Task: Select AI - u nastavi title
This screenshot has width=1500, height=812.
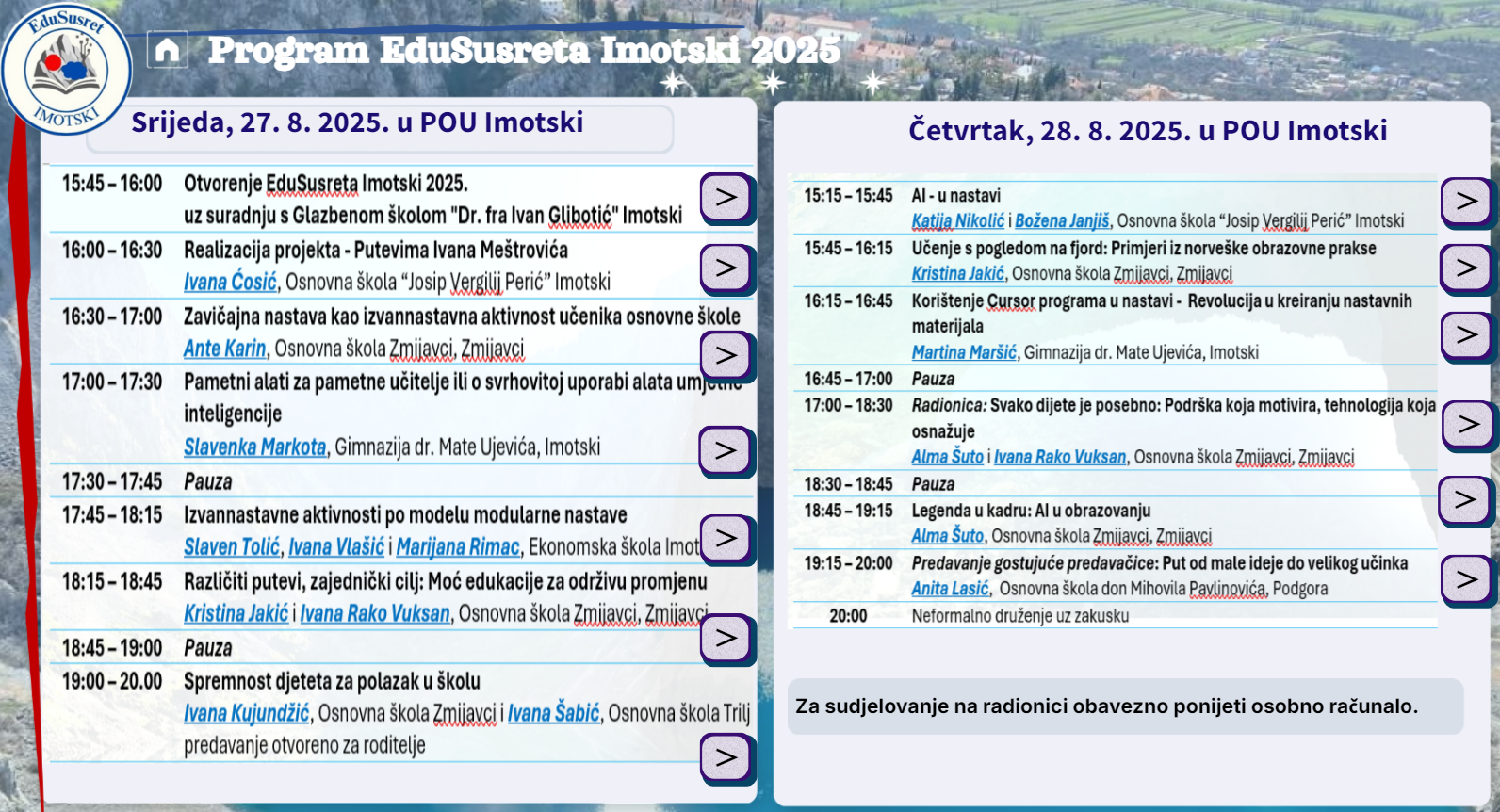Action: point(955,196)
